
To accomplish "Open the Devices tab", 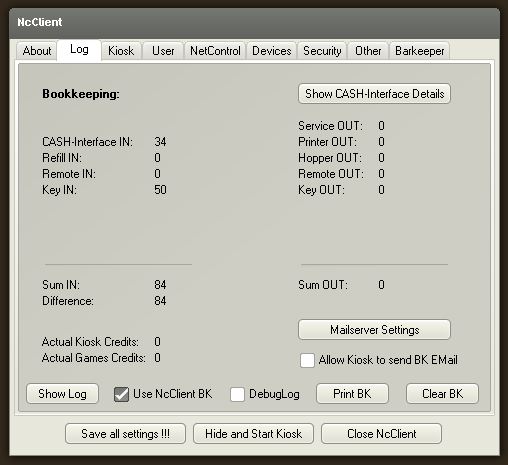I will (x=272, y=51).
